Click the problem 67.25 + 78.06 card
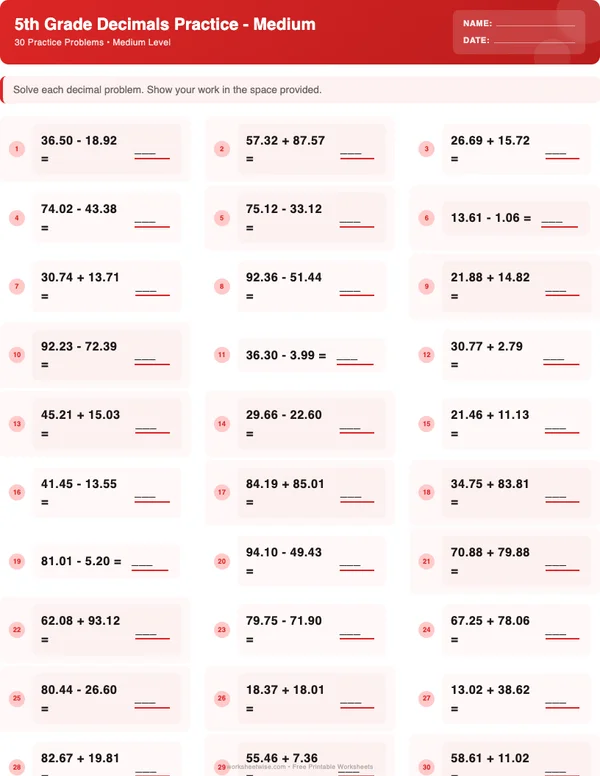 tap(504, 629)
